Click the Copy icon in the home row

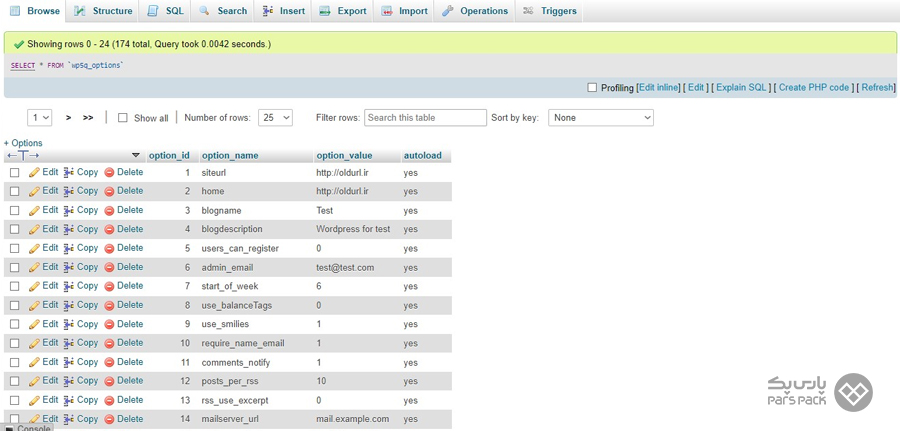[x=69, y=191]
